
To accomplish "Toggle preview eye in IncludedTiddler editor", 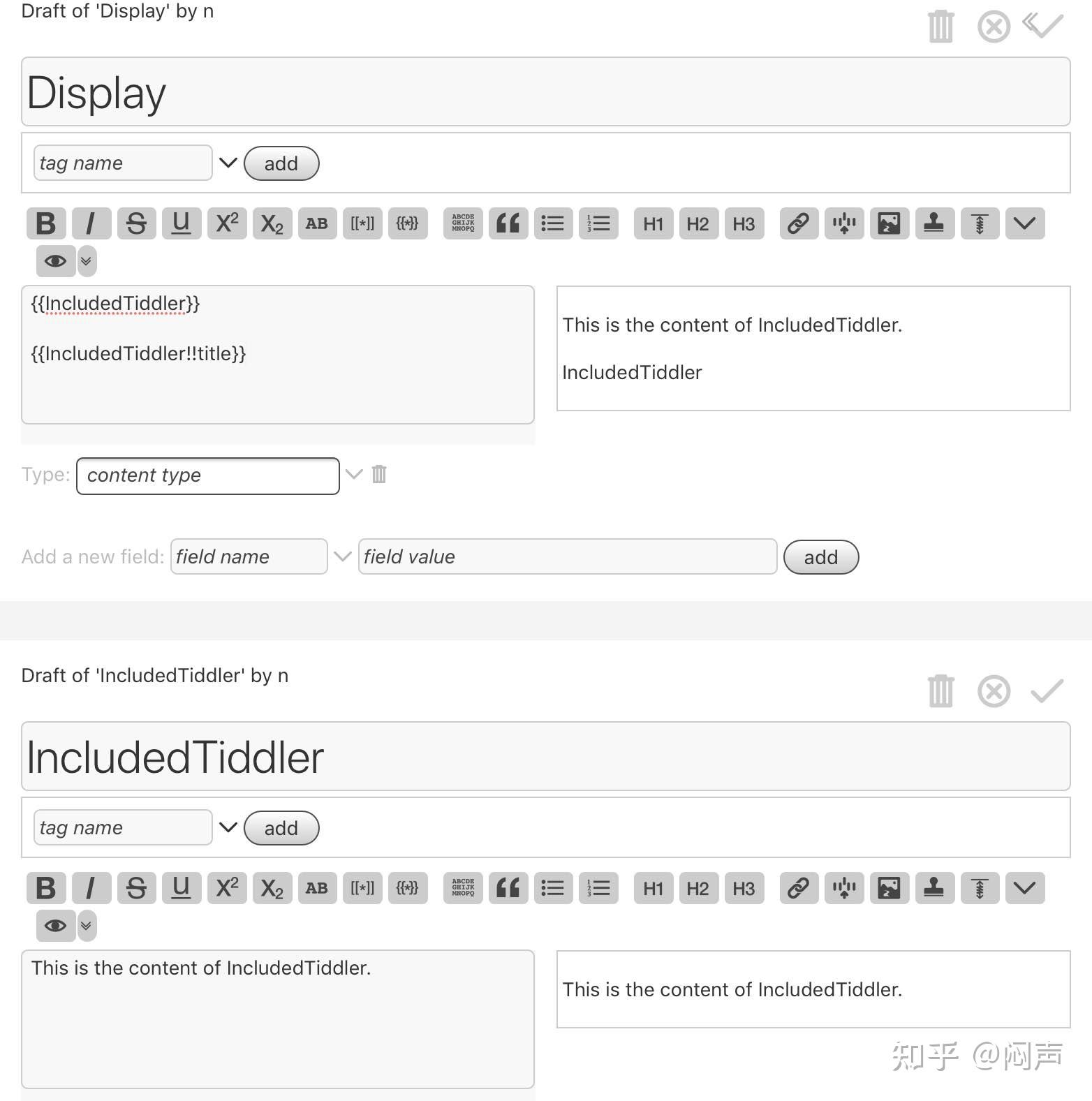I will (x=55, y=926).
